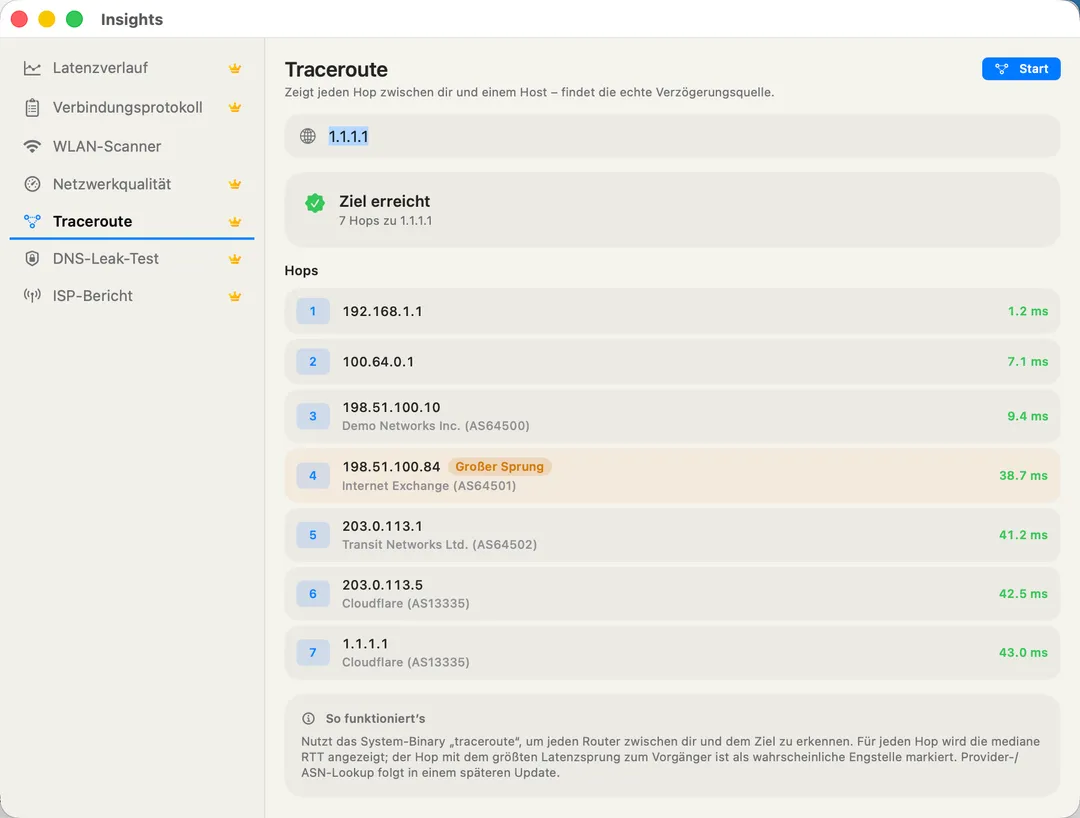The width and height of the screenshot is (1080, 818).
Task: Click the 42.5 ms latency value
Action: (x=1024, y=594)
